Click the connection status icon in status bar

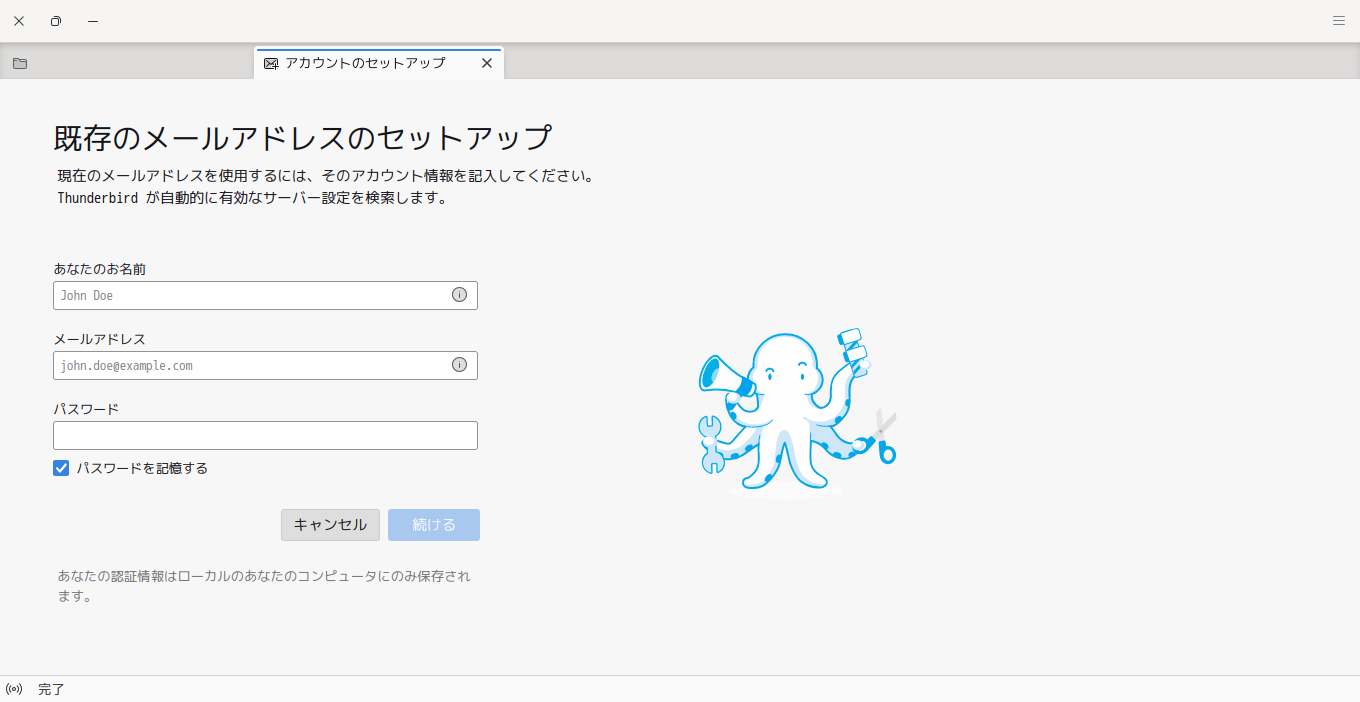14,689
